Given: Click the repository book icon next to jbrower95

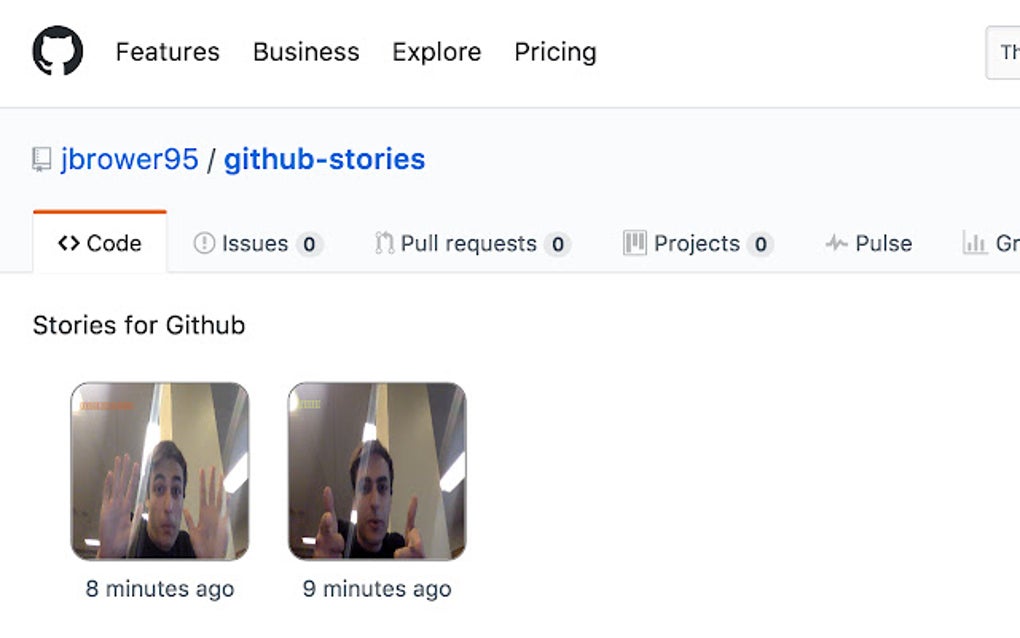Looking at the screenshot, I should point(41,157).
